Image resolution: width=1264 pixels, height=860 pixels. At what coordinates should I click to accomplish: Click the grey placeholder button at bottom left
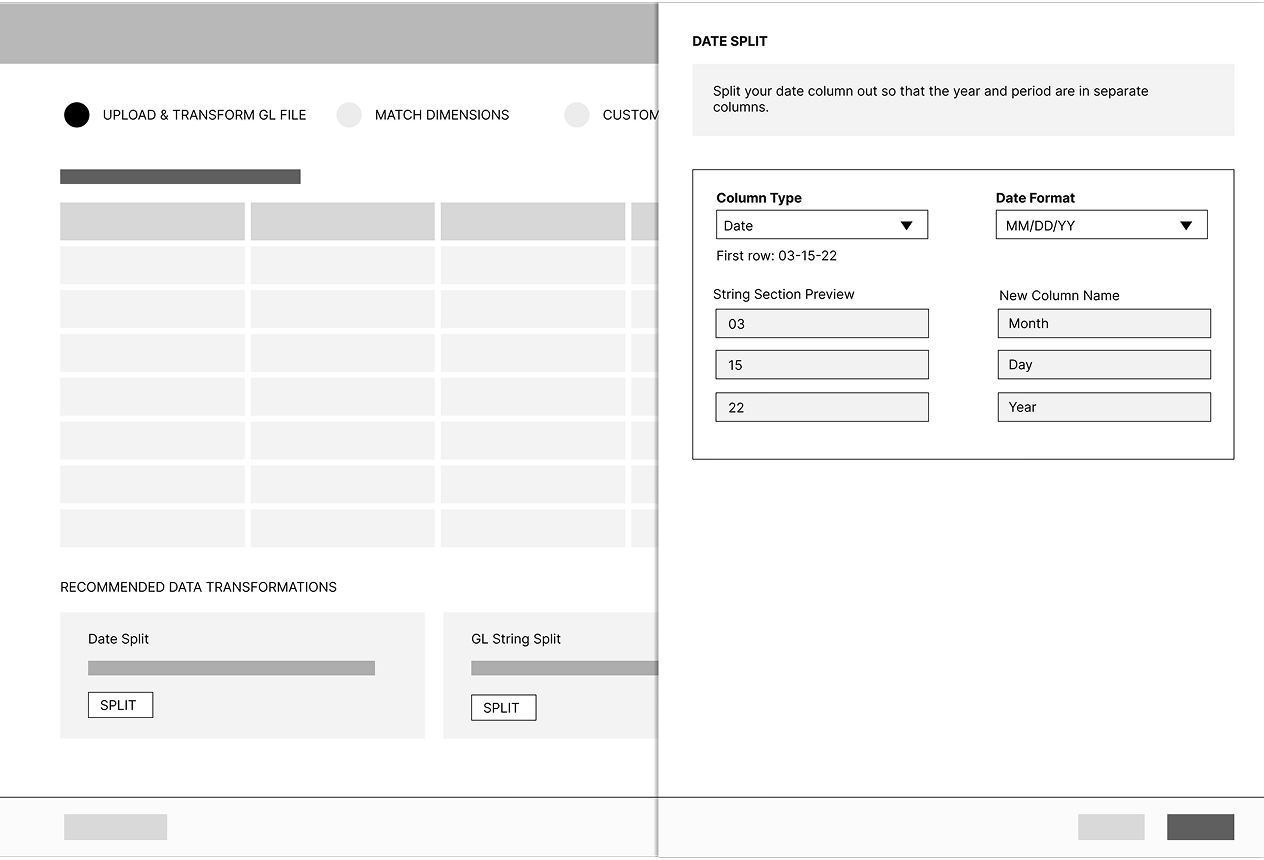click(x=115, y=827)
